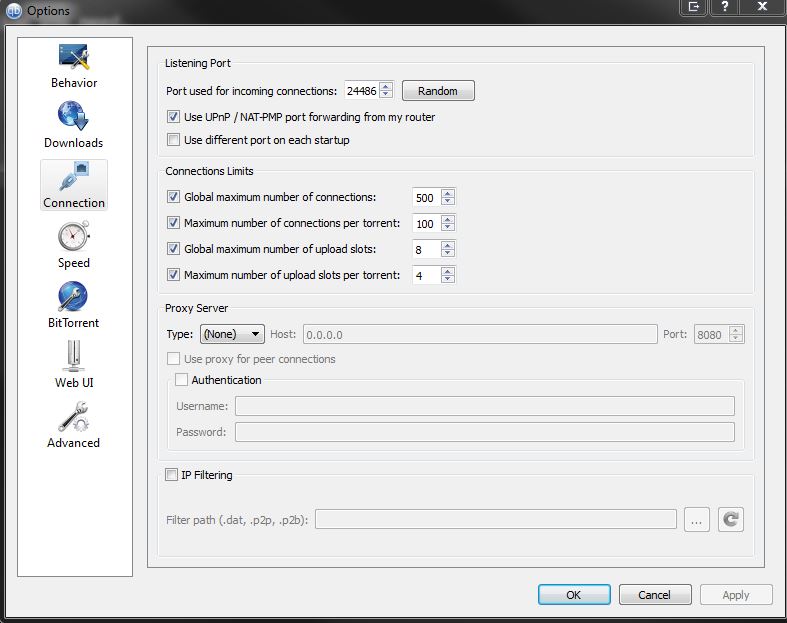Open the BitTorrent settings page
This screenshot has width=787, height=623.
[x=73, y=305]
